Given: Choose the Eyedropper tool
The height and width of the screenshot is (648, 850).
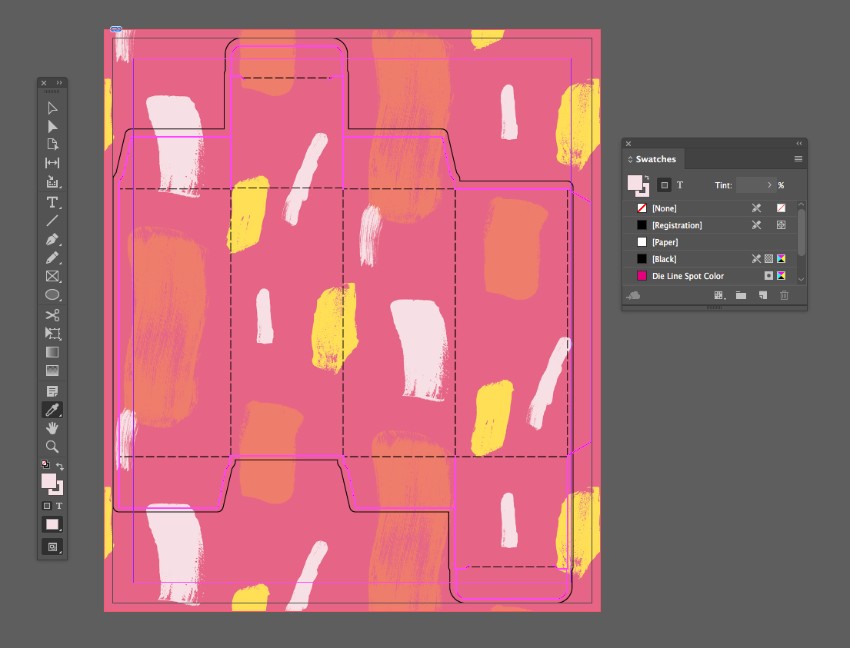Looking at the screenshot, I should pyautogui.click(x=52, y=409).
